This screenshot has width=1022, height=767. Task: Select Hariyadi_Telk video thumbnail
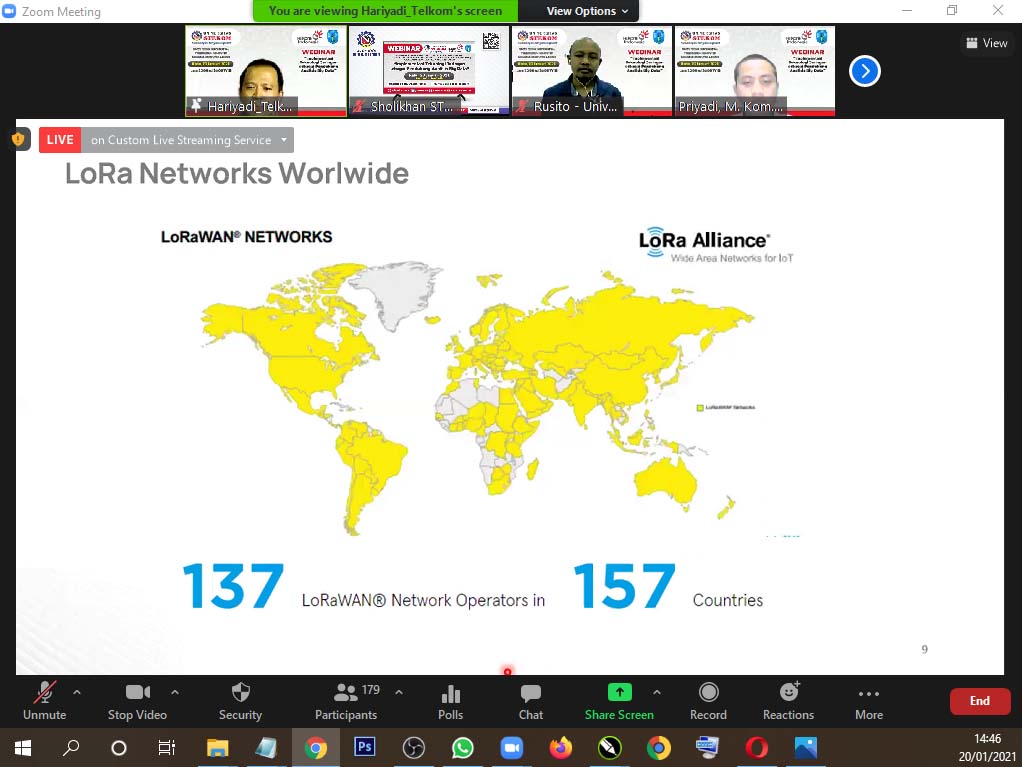click(x=266, y=71)
